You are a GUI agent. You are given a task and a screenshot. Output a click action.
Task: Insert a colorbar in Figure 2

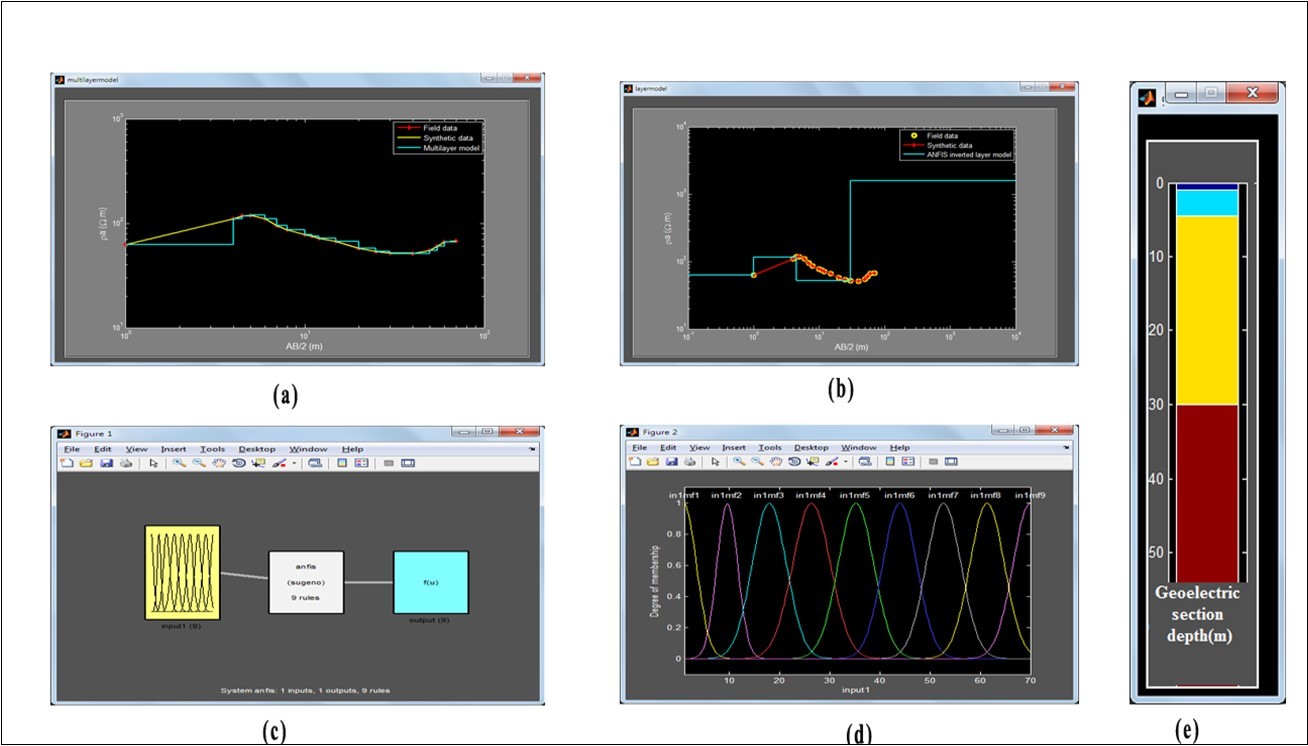point(888,462)
